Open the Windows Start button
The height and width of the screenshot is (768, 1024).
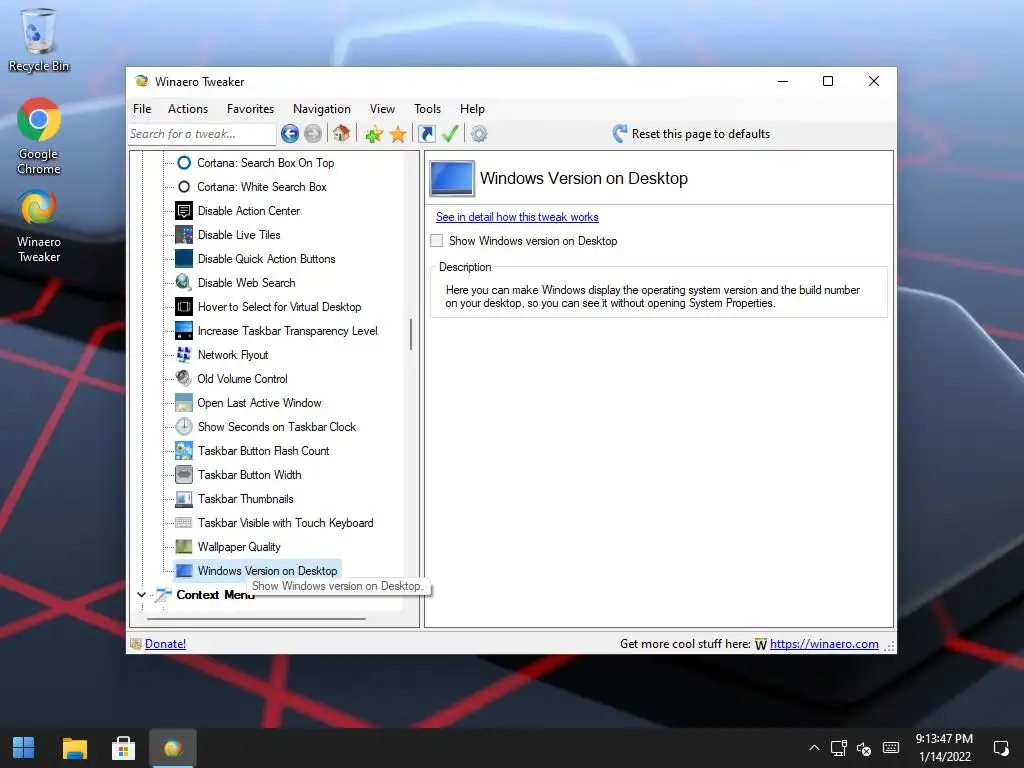[24, 748]
